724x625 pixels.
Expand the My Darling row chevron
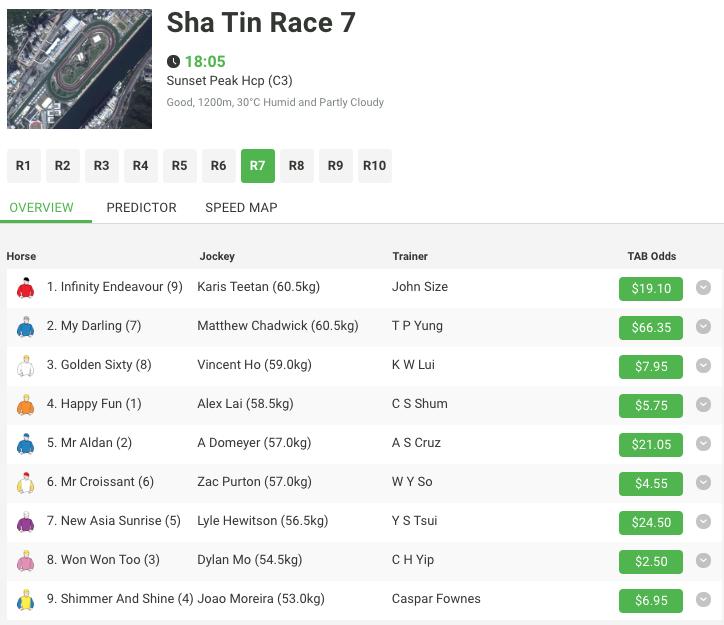point(703,327)
